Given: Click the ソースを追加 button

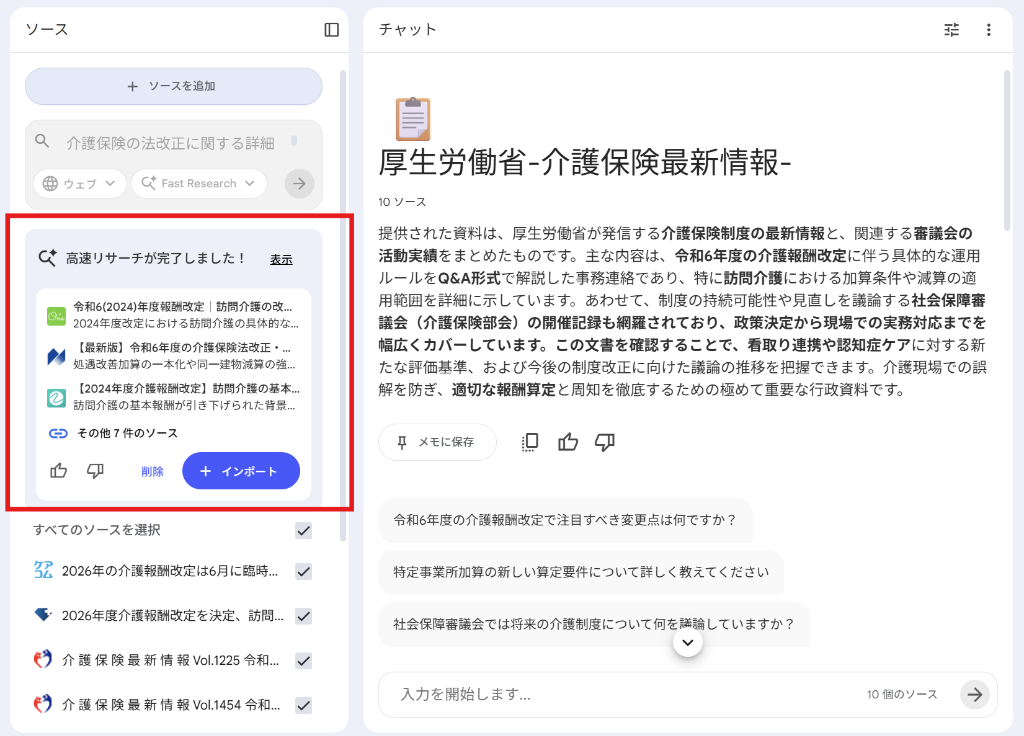Looking at the screenshot, I should (x=174, y=86).
